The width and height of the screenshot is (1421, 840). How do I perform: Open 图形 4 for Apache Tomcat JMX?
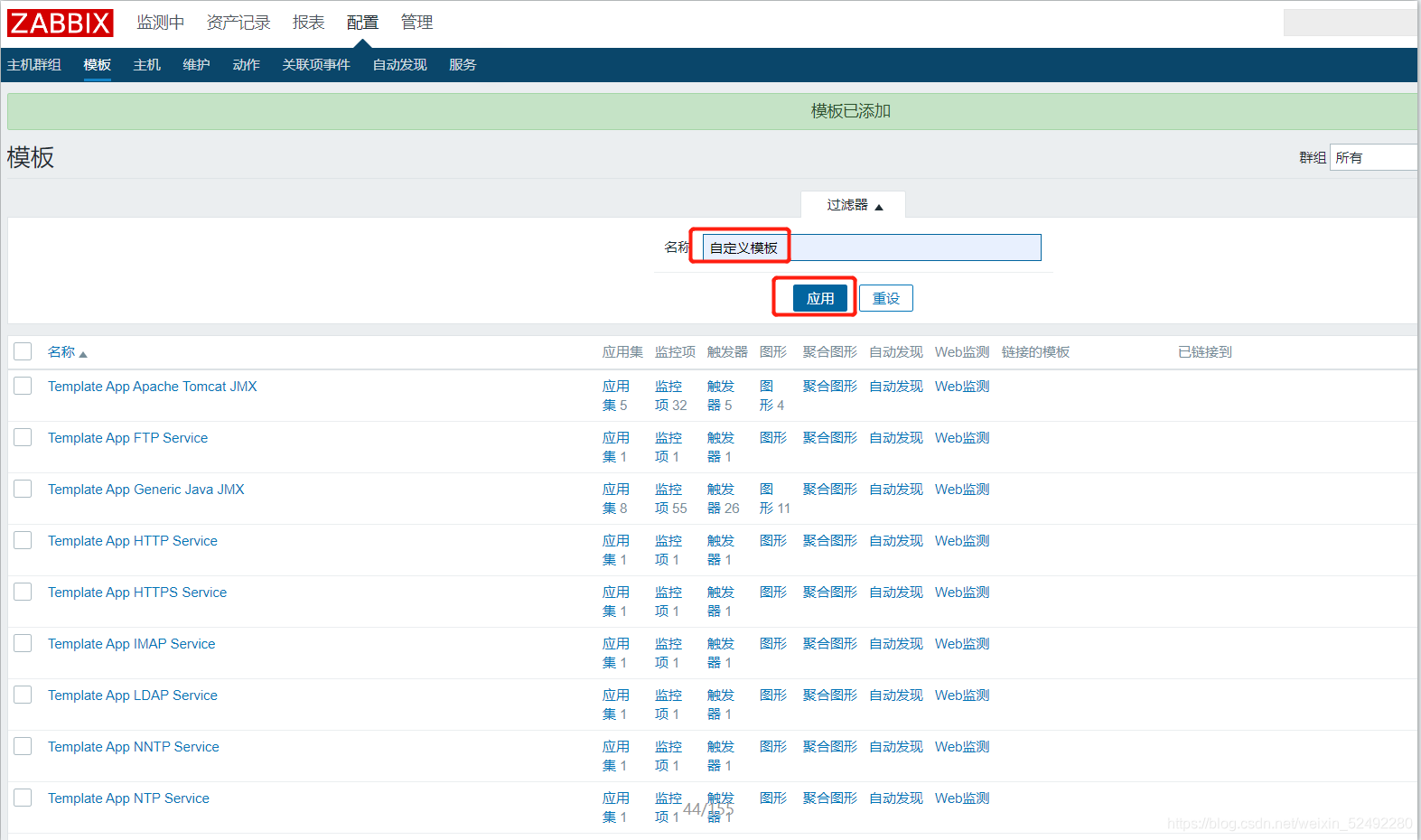point(771,396)
